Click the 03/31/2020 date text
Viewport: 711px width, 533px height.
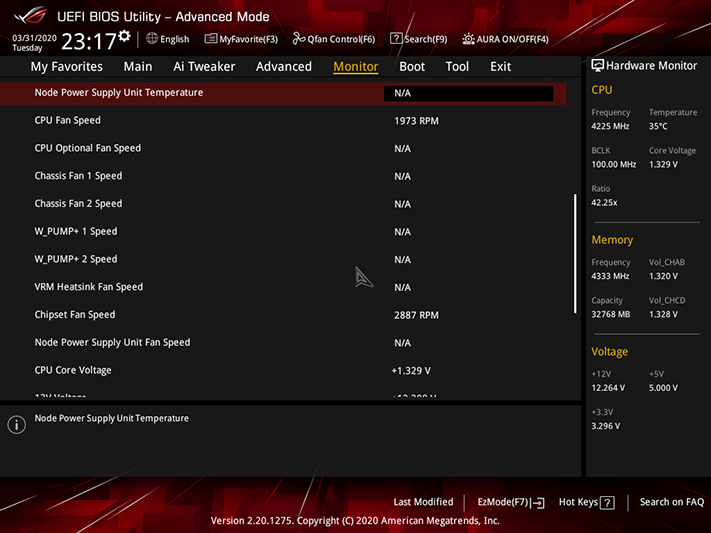click(34, 38)
